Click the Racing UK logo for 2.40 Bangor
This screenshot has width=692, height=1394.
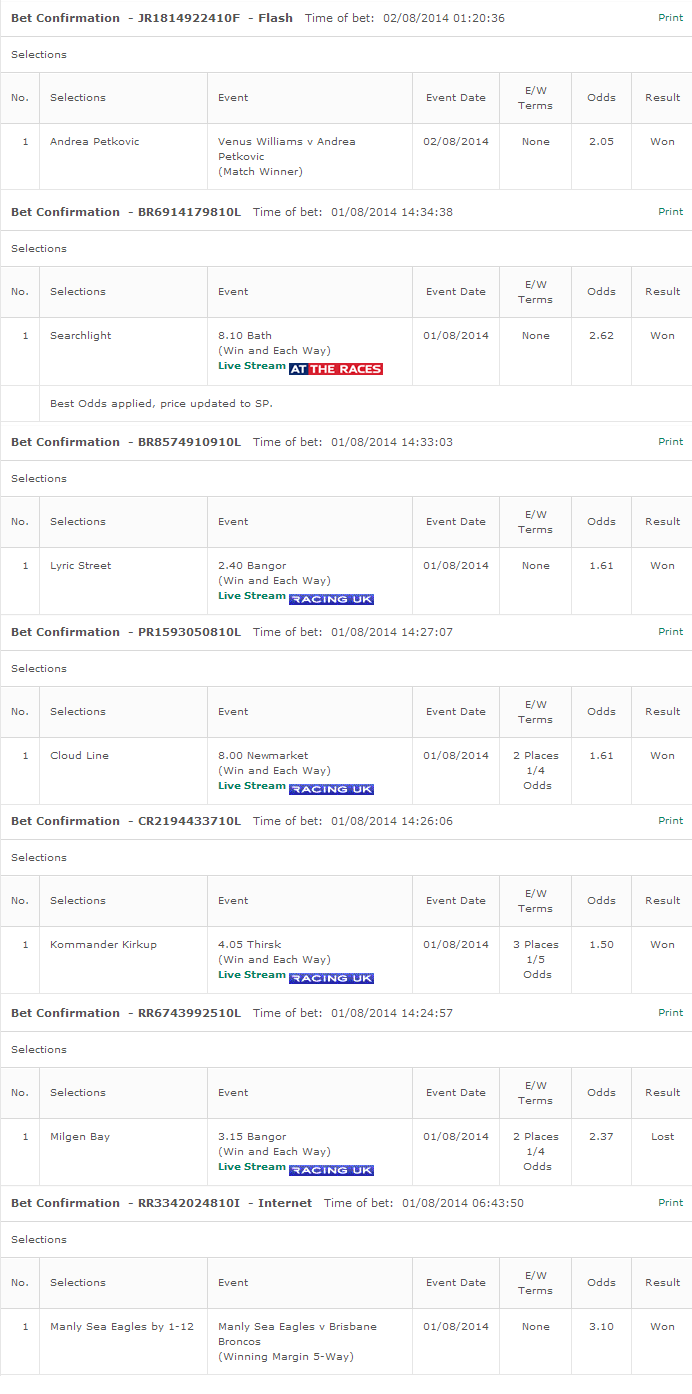pyautogui.click(x=331, y=599)
